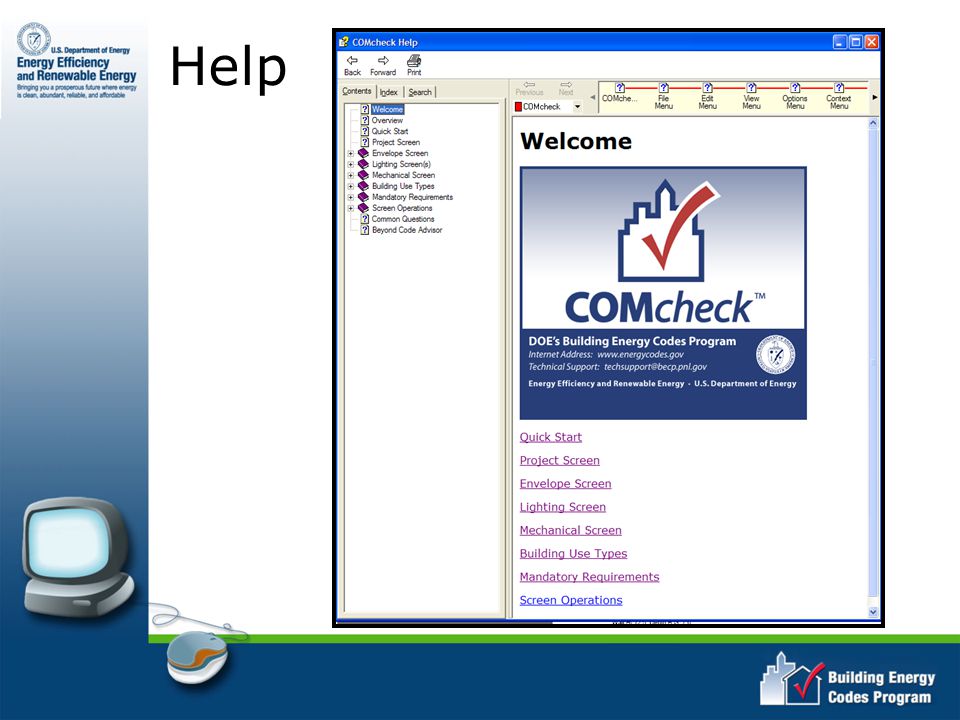960x720 pixels.
Task: Click the Common Questions page icon
Action: pos(364,219)
